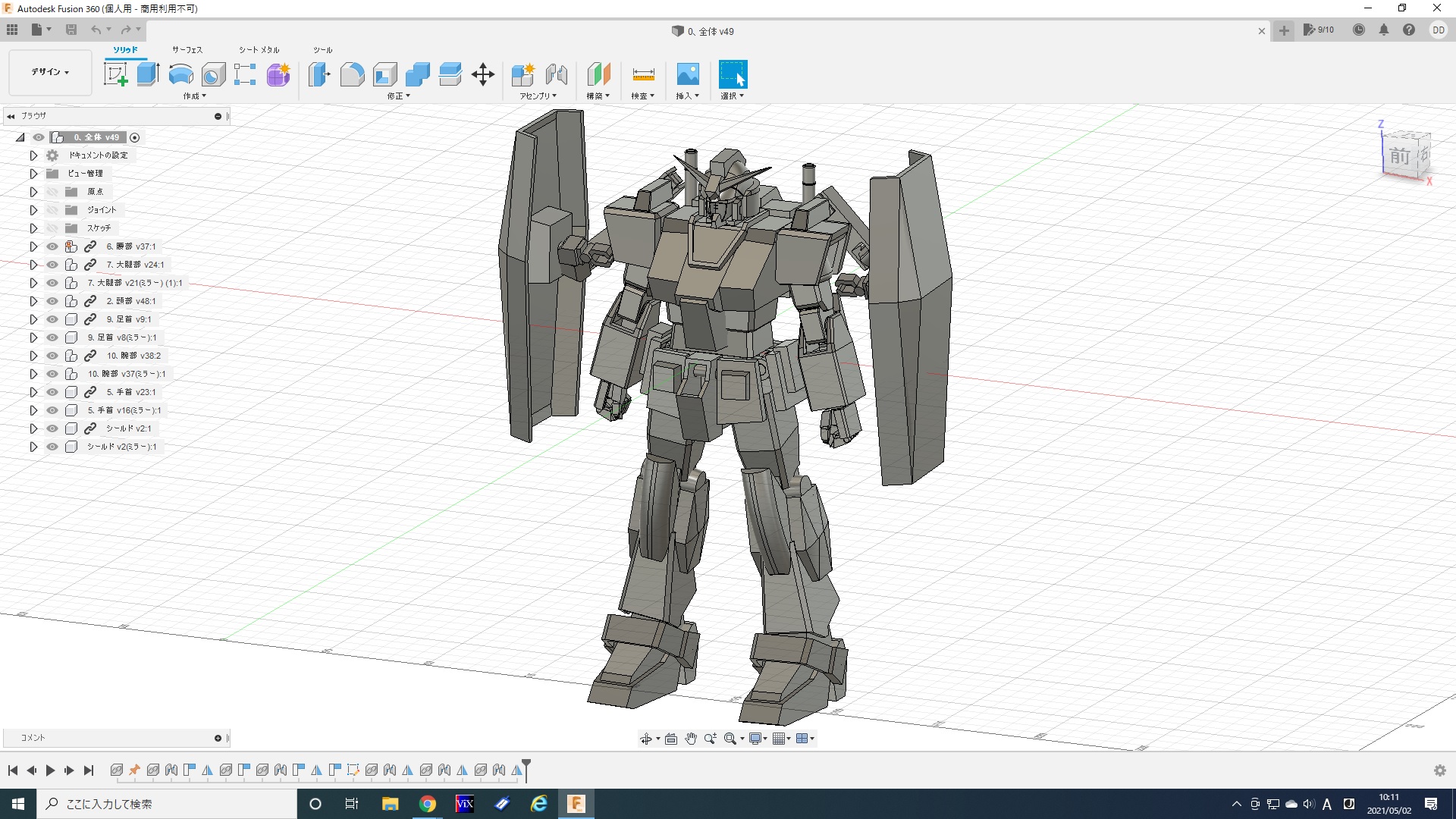The image size is (1456, 819).
Task: Open the 作成 menu label
Action: 194,96
